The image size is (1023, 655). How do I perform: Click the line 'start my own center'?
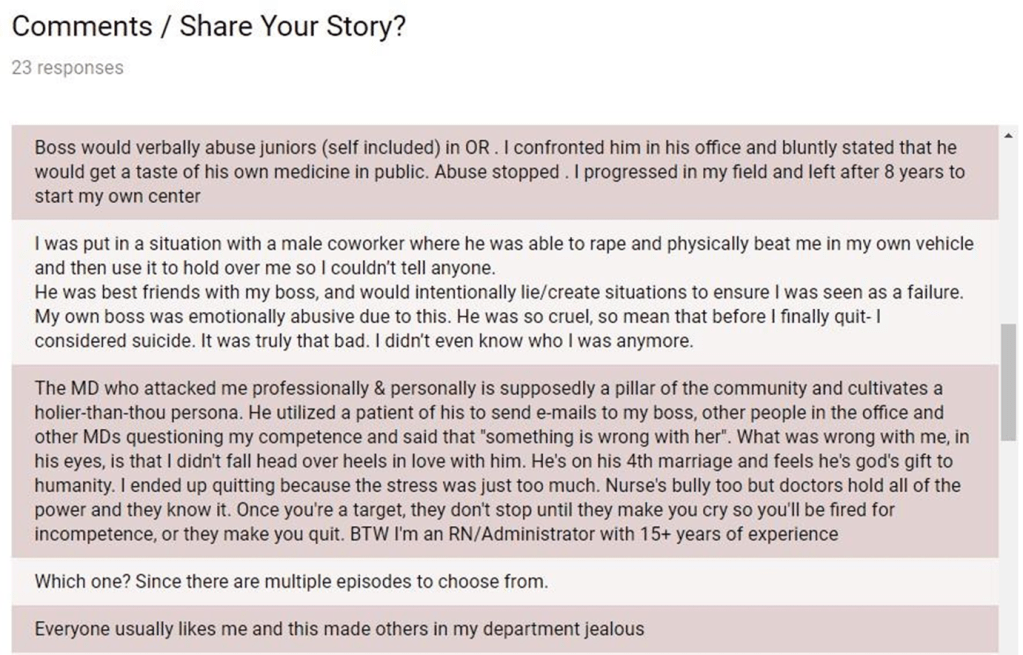click(117, 196)
